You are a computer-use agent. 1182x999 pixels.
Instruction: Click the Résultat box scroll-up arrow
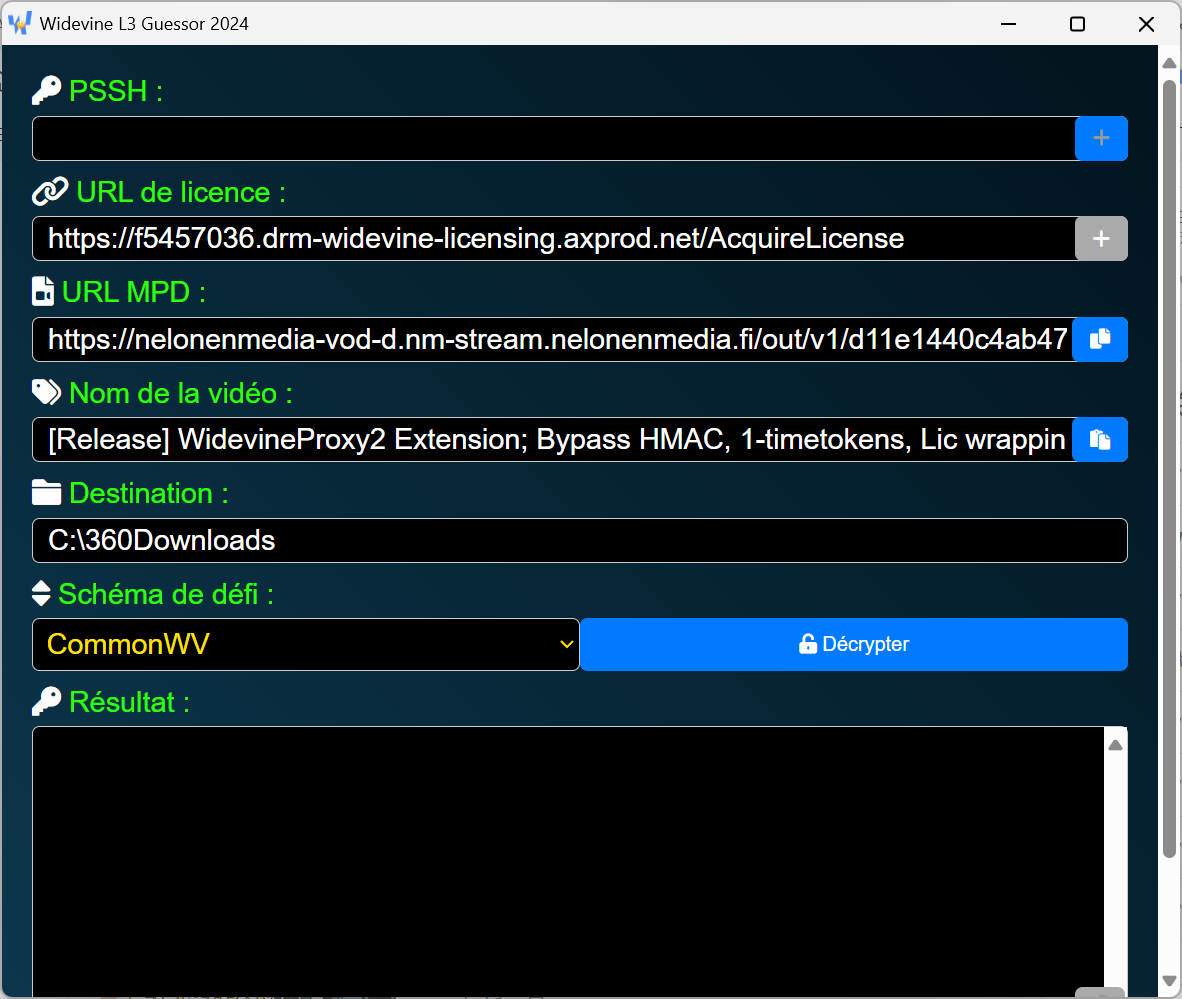1116,745
